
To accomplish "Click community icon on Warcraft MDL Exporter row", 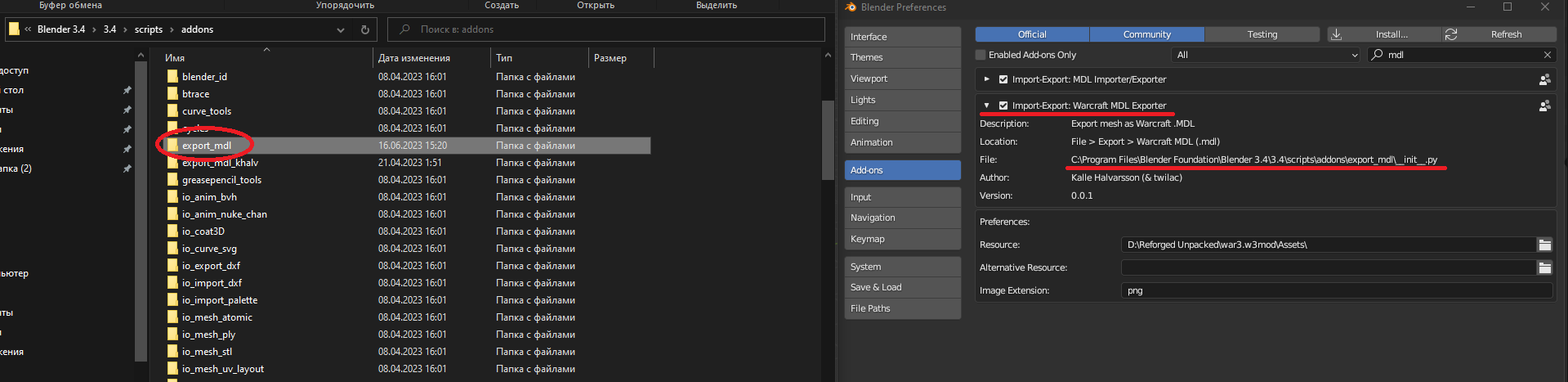I will [x=1544, y=106].
